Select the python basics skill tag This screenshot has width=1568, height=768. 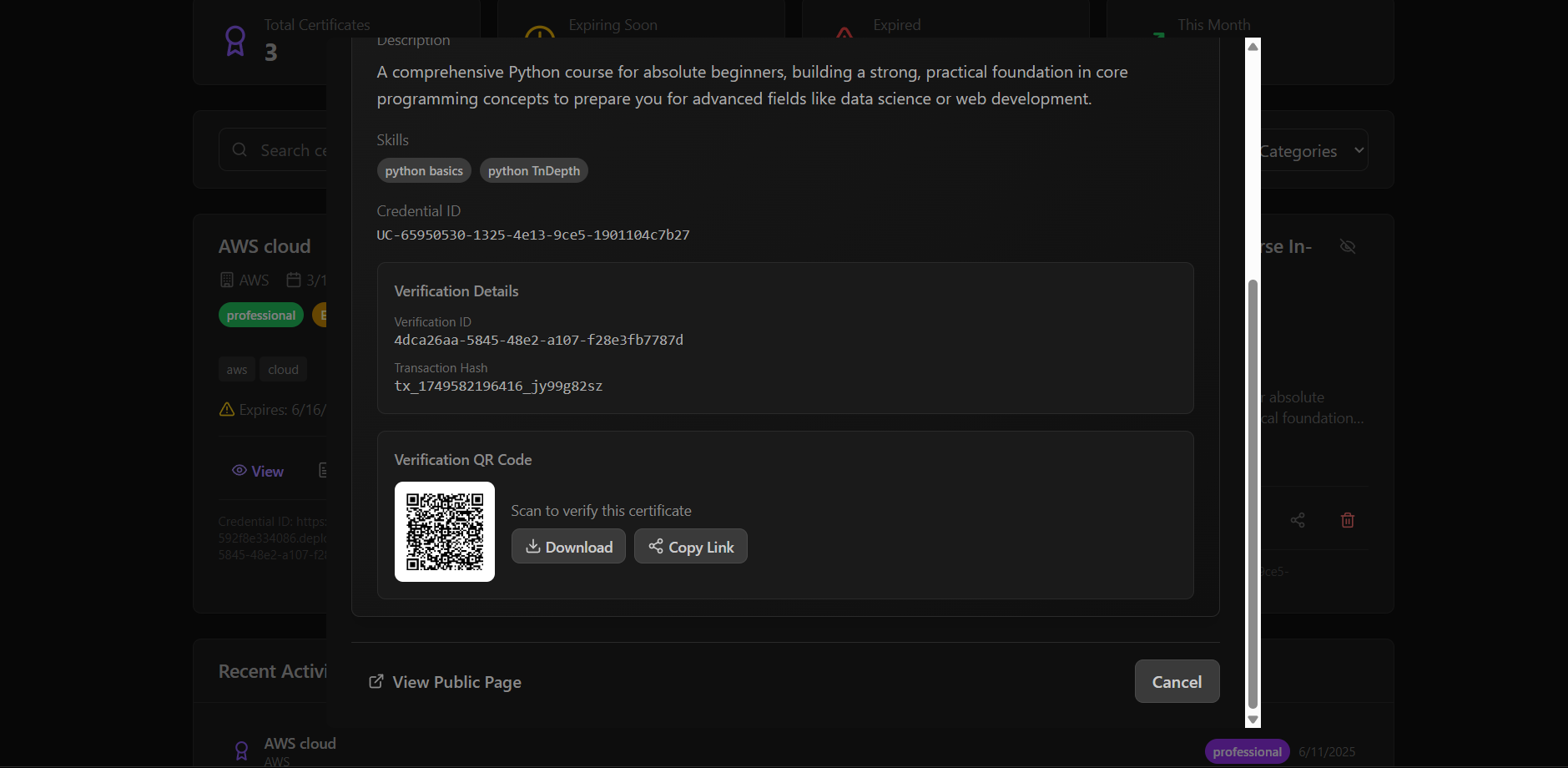424,171
